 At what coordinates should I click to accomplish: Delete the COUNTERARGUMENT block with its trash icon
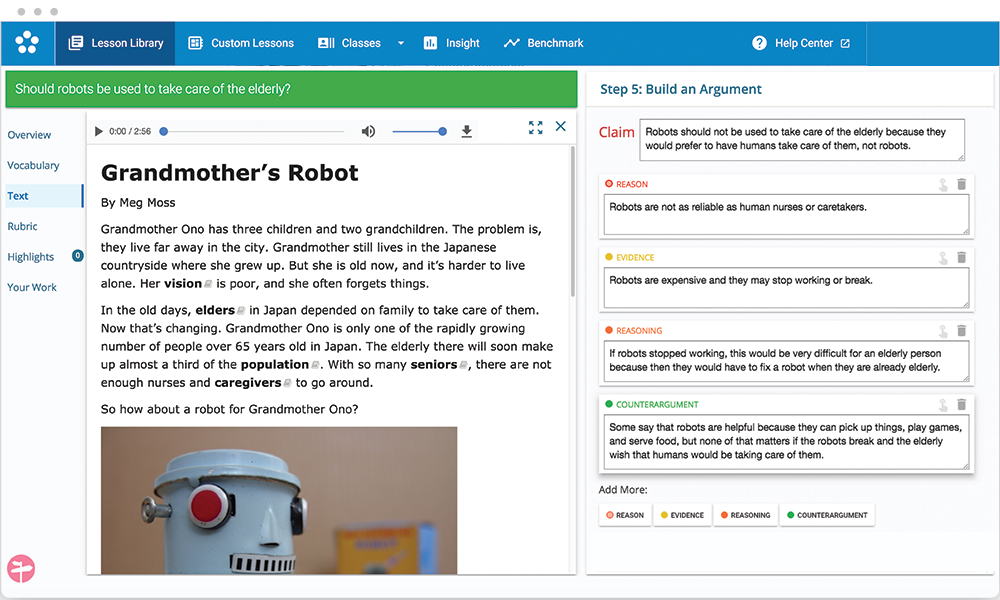[962, 404]
